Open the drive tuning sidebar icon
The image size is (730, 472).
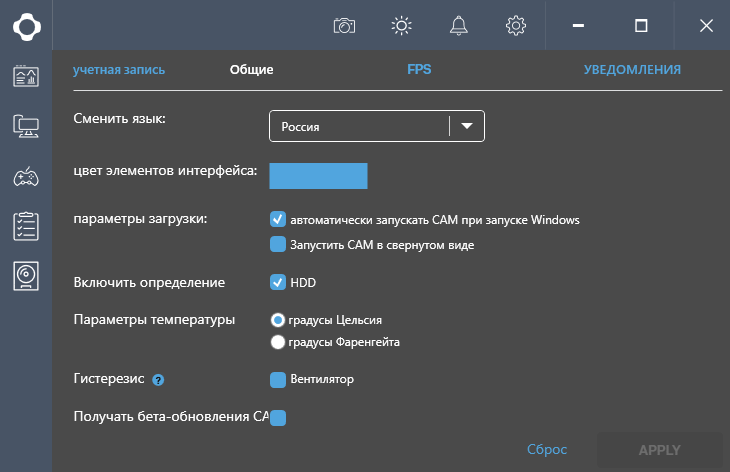tap(26, 276)
